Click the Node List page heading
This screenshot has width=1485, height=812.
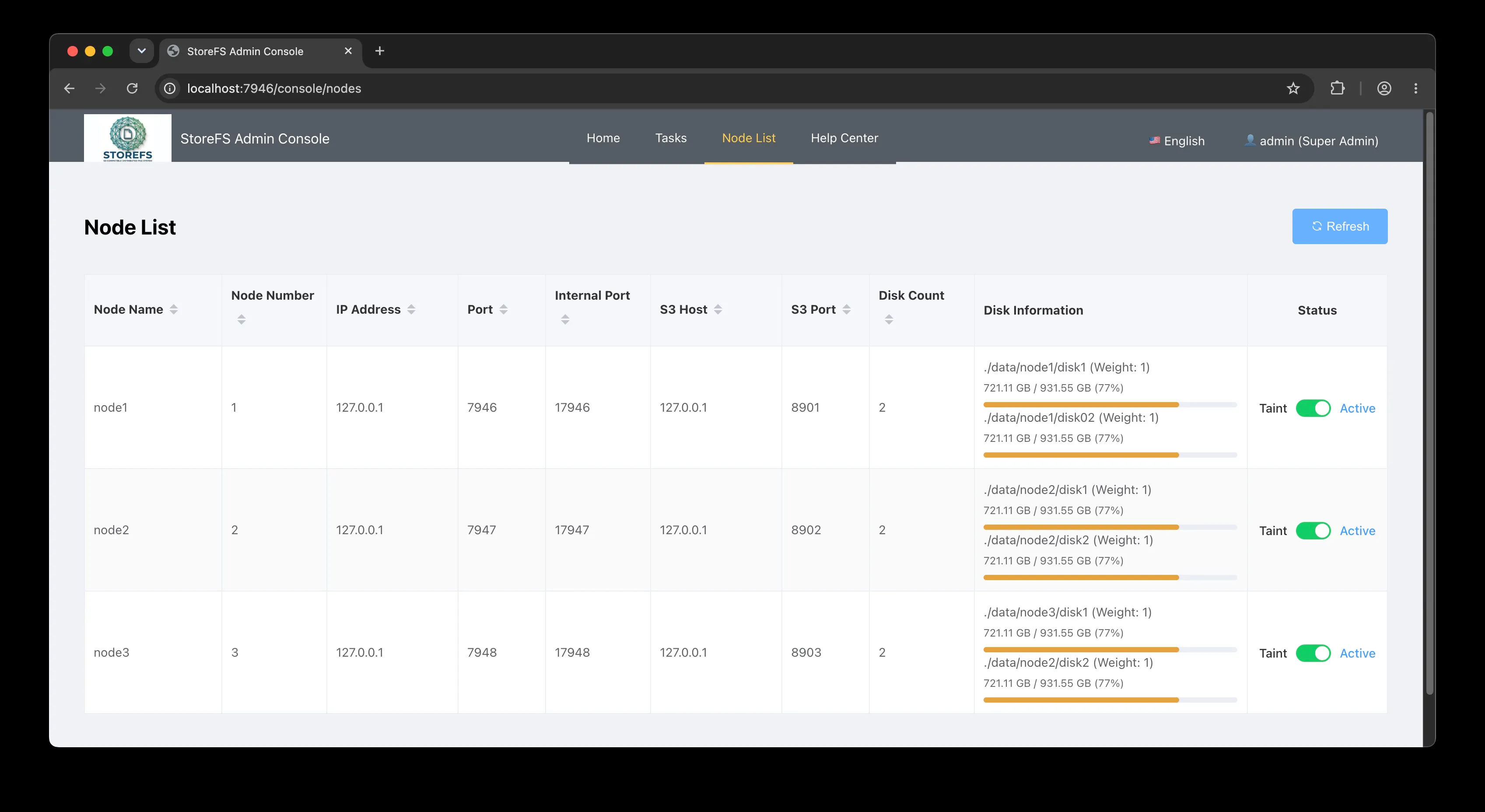click(x=130, y=227)
